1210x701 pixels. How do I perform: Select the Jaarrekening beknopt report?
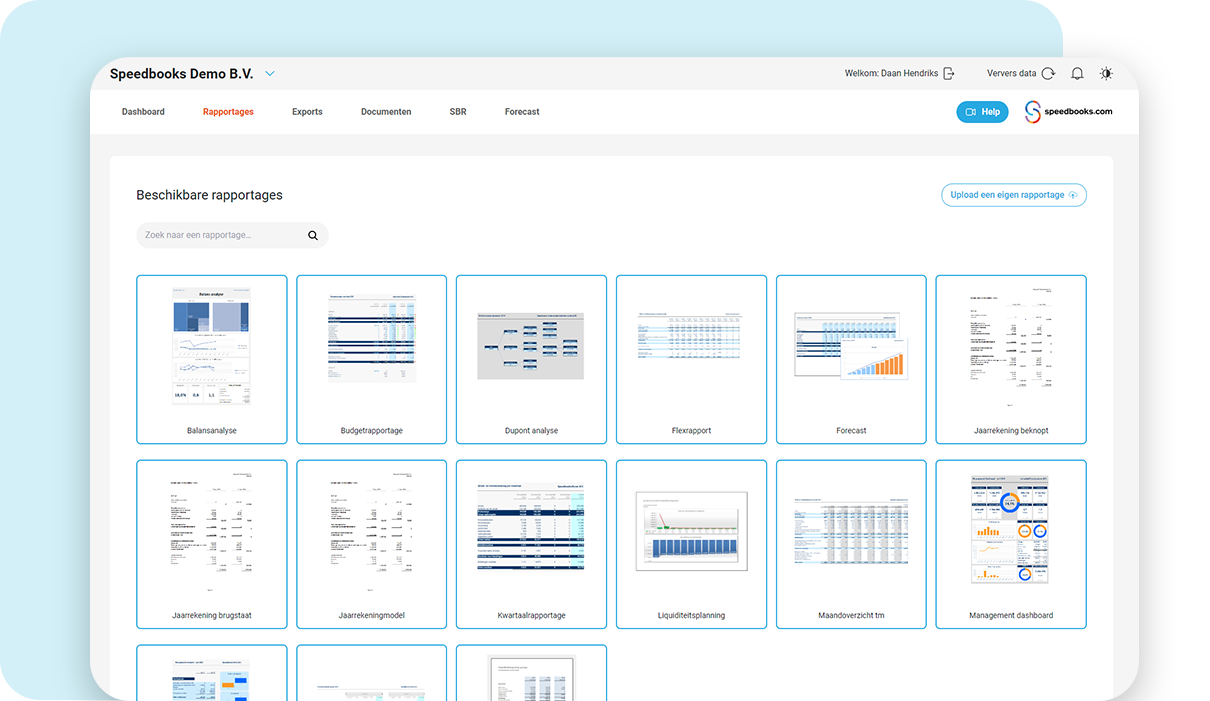(1011, 359)
